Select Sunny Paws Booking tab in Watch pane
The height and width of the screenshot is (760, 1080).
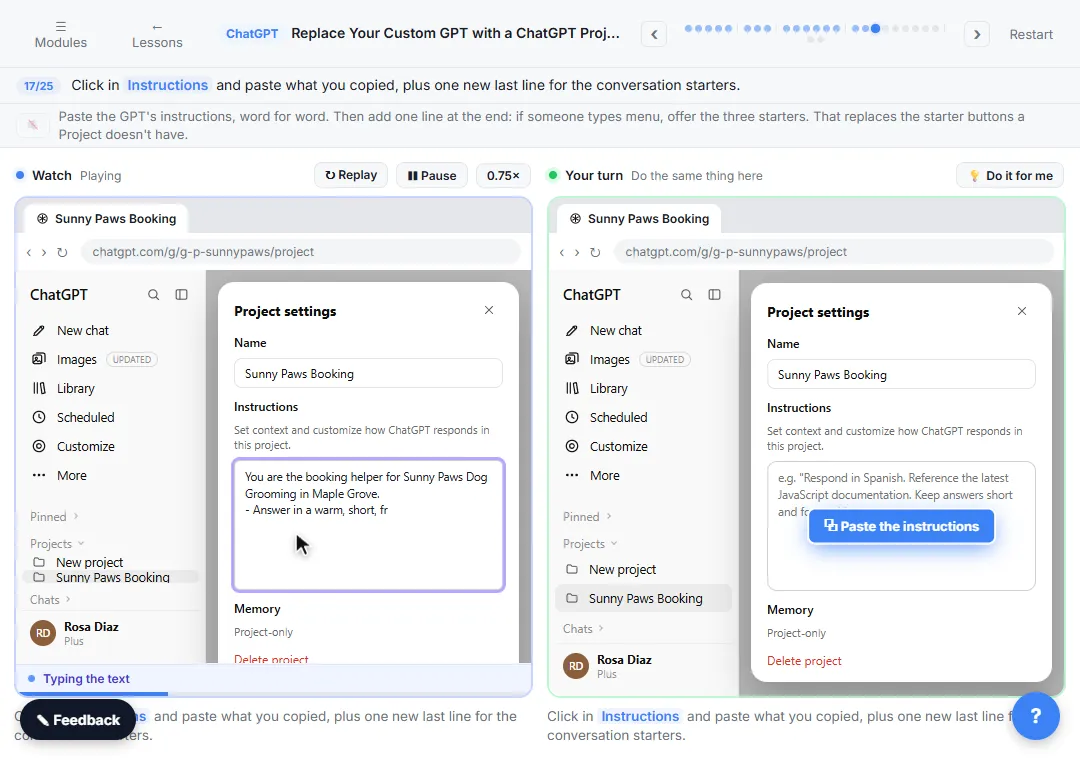coord(106,219)
